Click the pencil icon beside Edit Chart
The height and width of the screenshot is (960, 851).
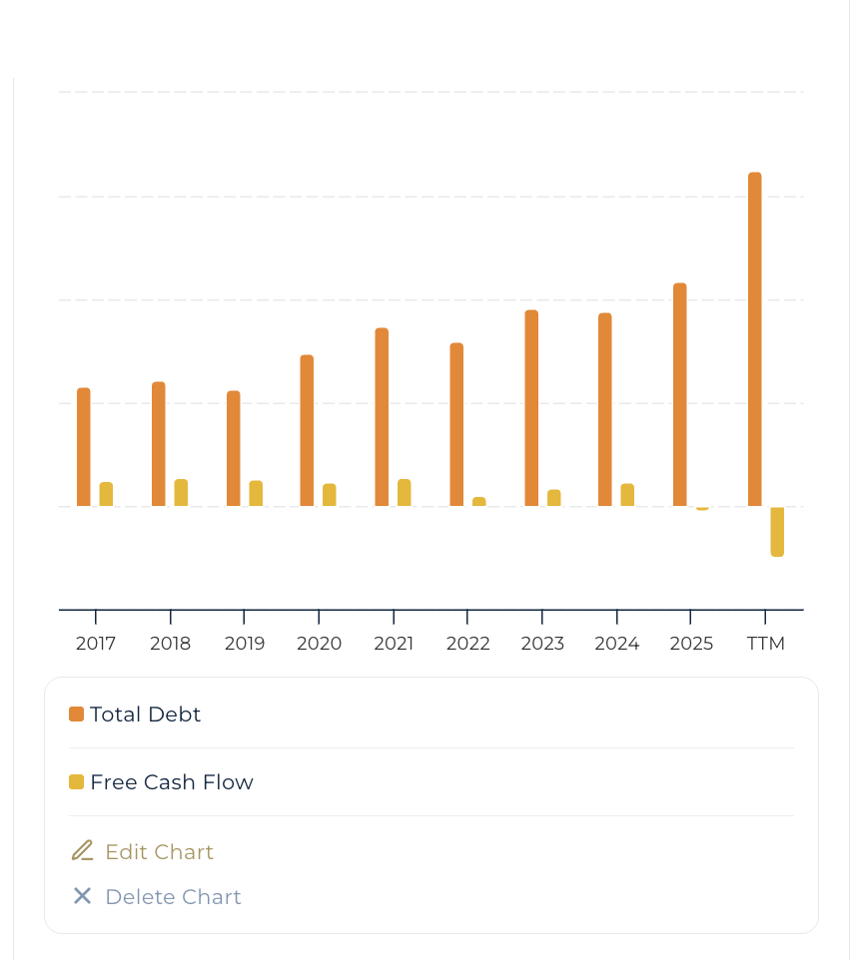82,851
